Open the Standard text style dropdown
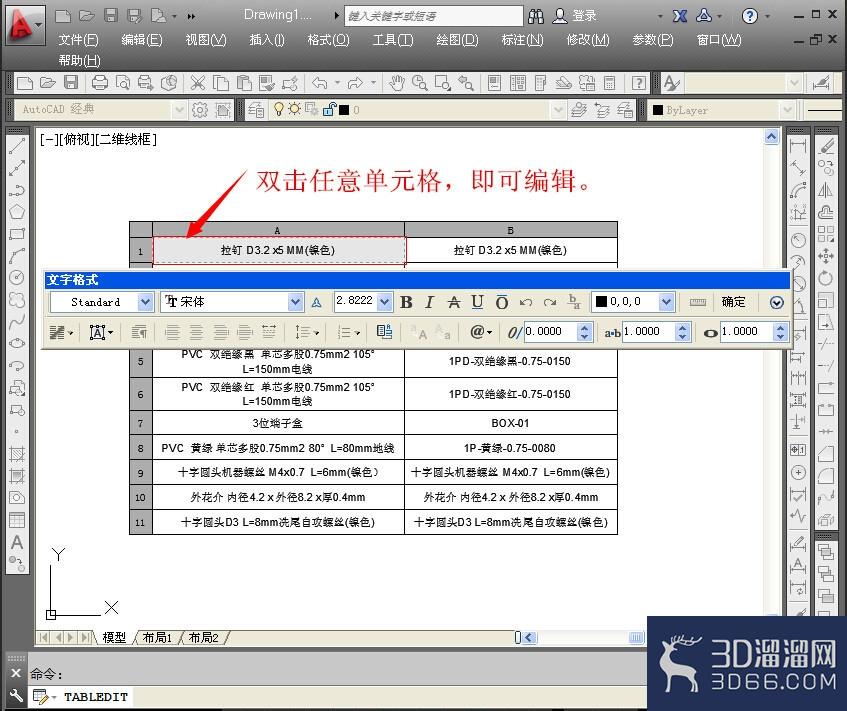The image size is (847, 711). (x=145, y=302)
